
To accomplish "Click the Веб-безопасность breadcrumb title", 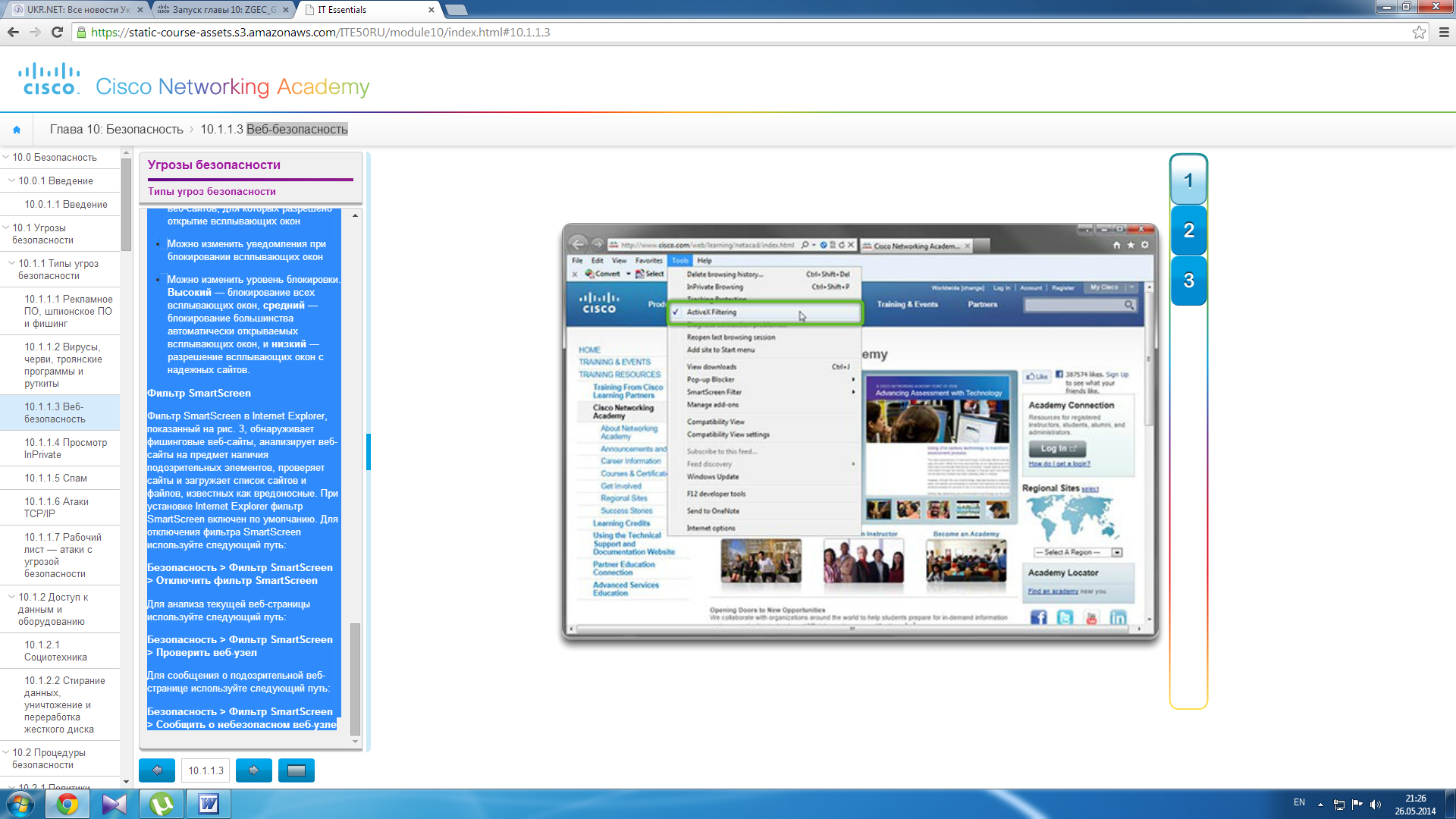I will pos(297,130).
